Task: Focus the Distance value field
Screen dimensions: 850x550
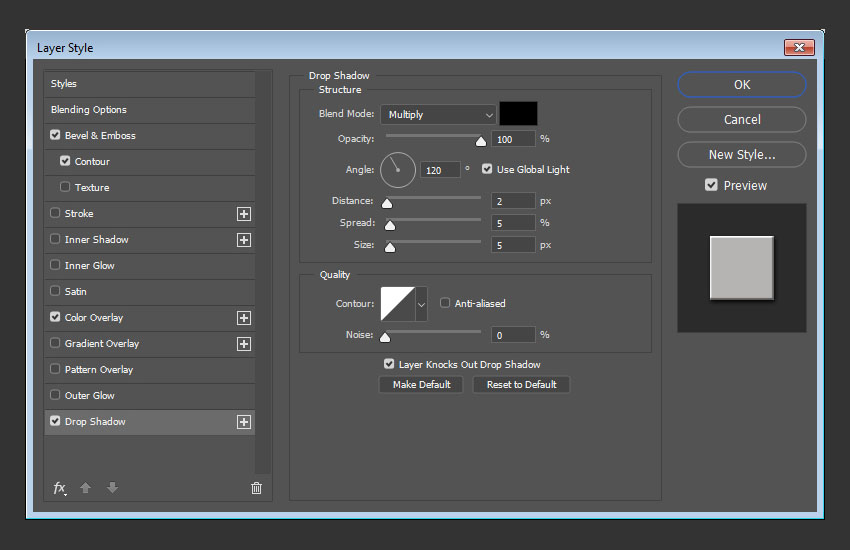Action: pos(513,201)
